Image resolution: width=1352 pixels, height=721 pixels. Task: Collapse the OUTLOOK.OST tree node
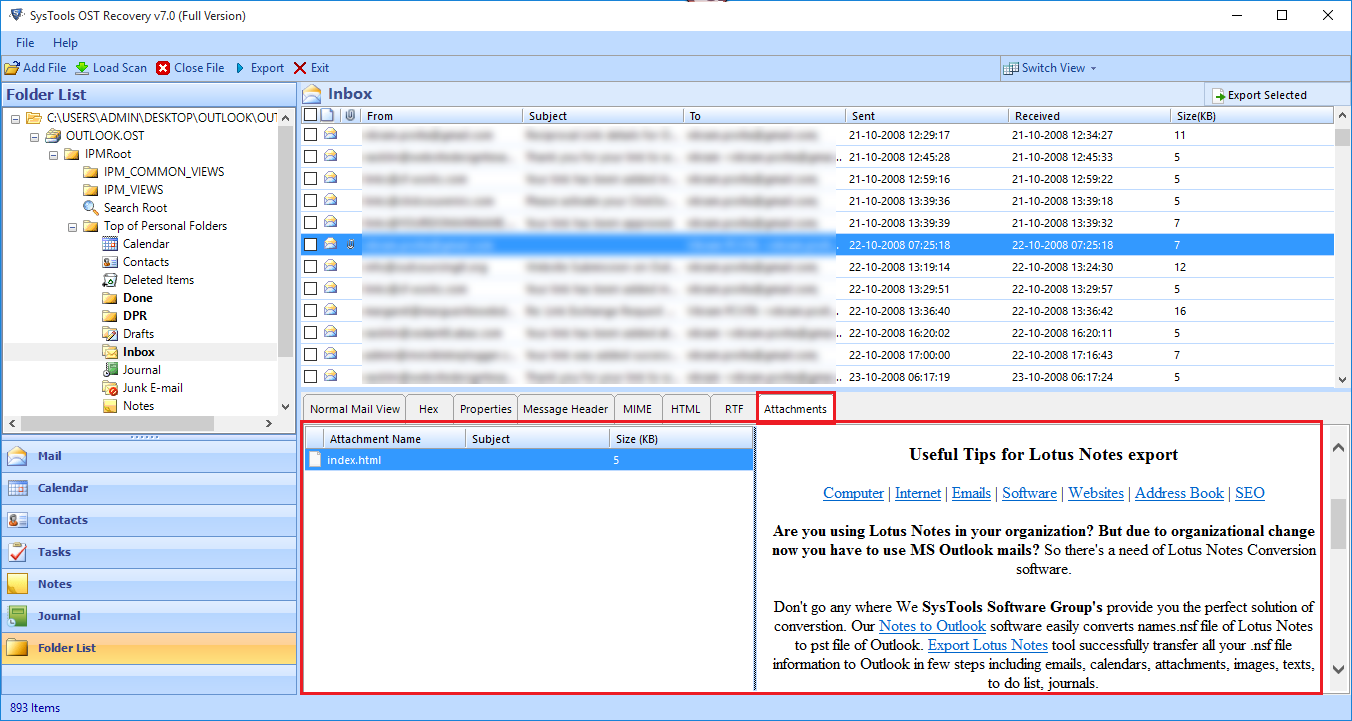click(x=34, y=136)
